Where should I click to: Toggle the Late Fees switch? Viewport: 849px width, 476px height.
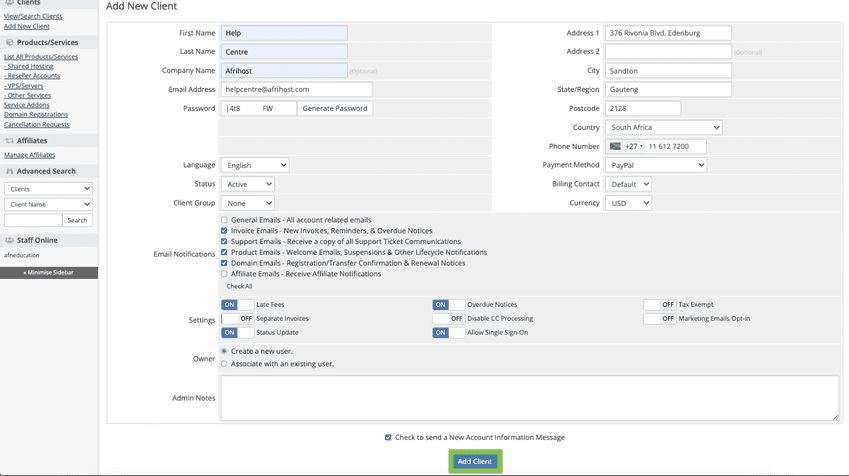(237, 305)
